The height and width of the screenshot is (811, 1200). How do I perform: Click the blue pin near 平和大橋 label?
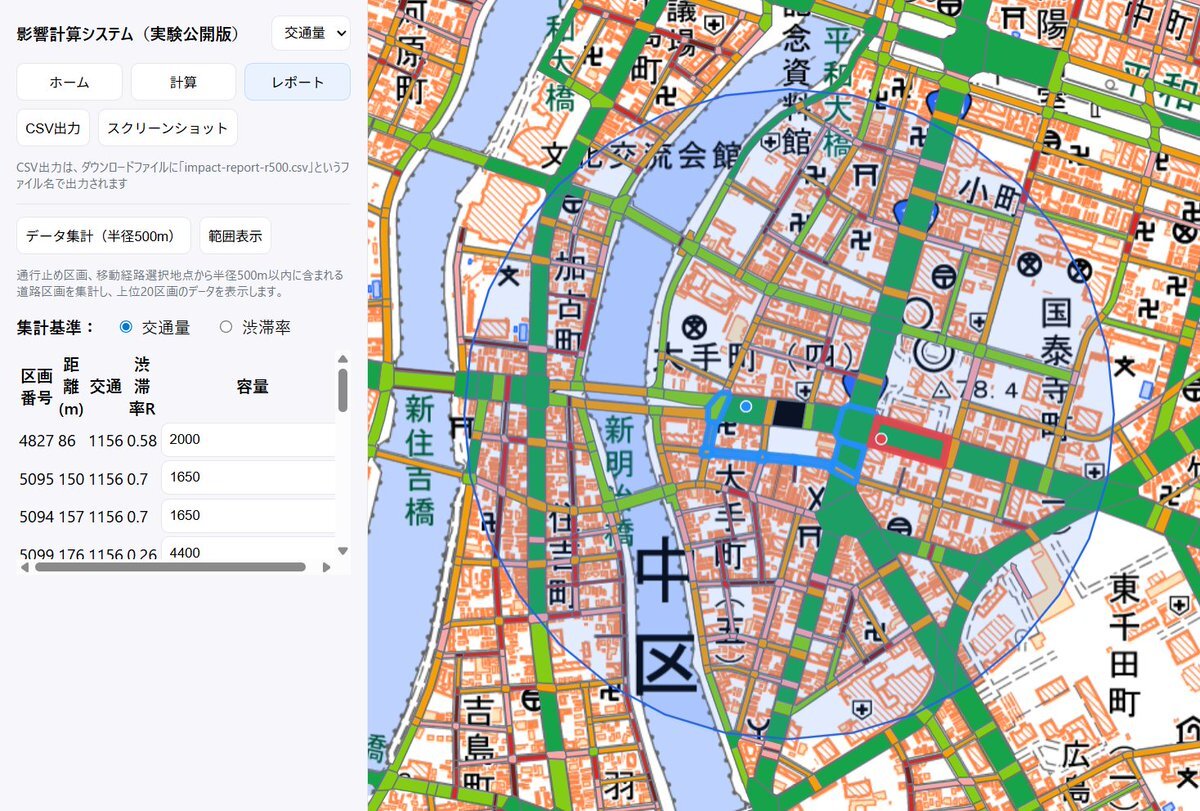(950, 100)
